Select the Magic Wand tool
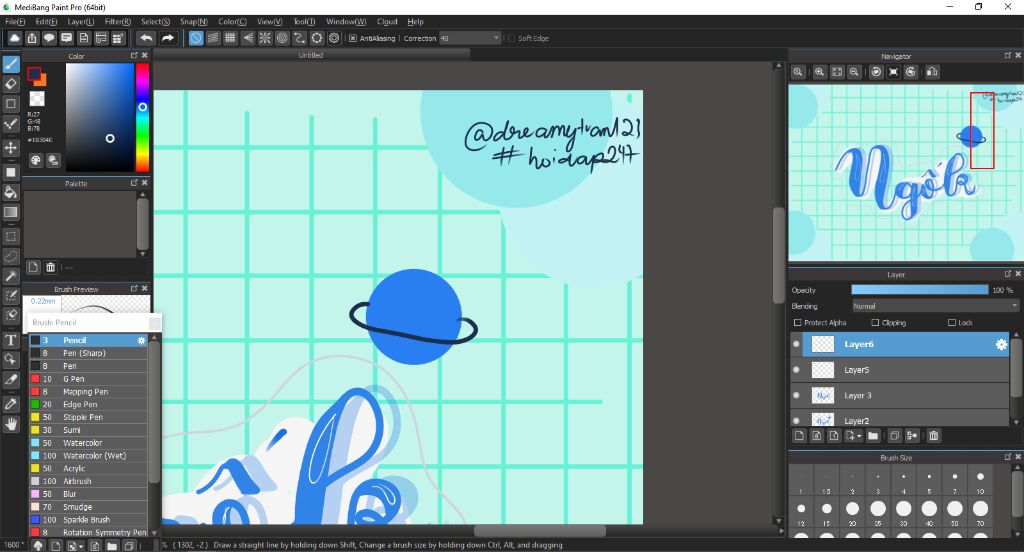 (x=11, y=276)
